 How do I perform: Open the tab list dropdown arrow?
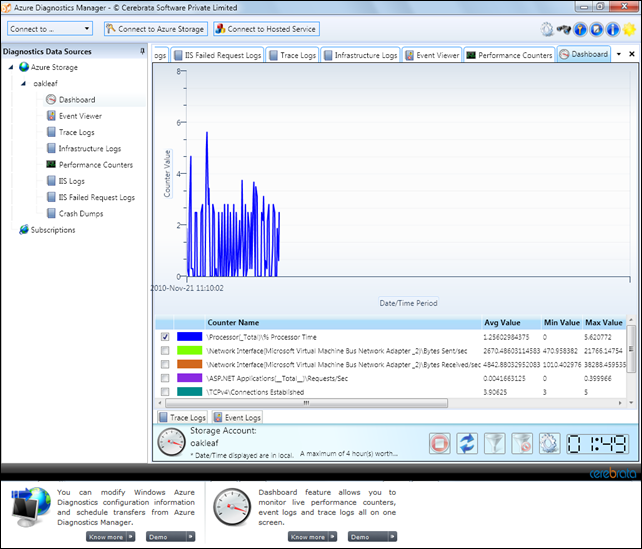(619, 54)
